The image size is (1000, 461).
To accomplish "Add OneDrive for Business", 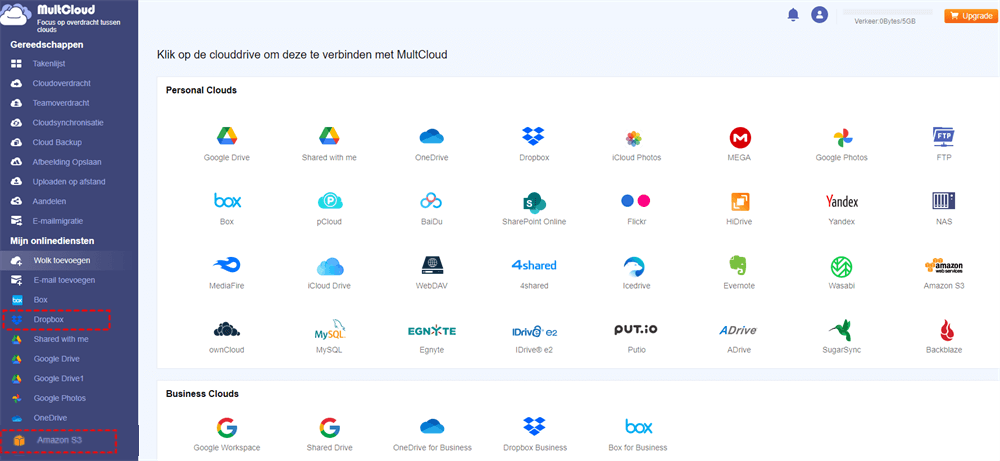I will click(x=432, y=434).
